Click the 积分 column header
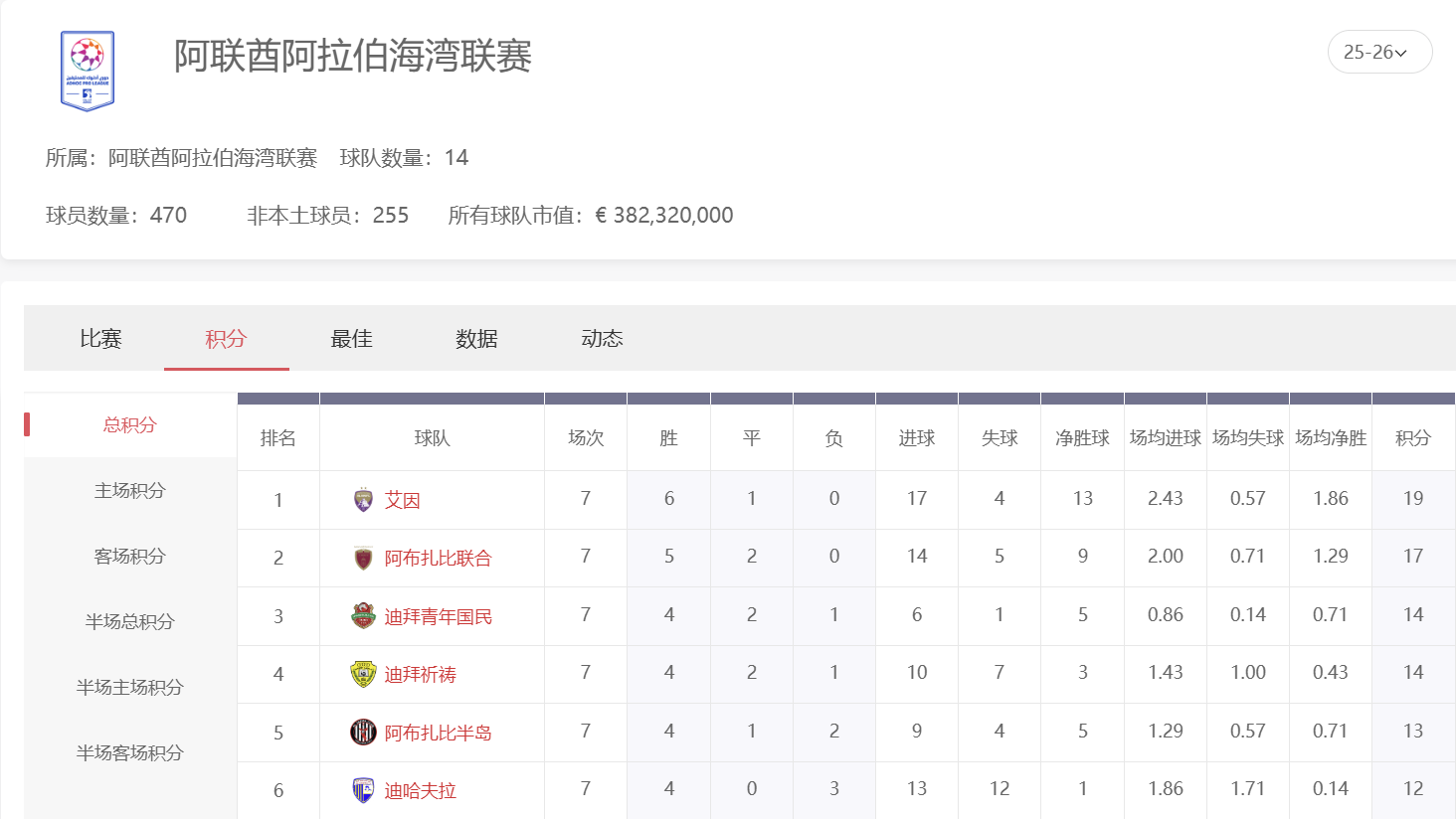The image size is (1456, 819). point(1412,436)
